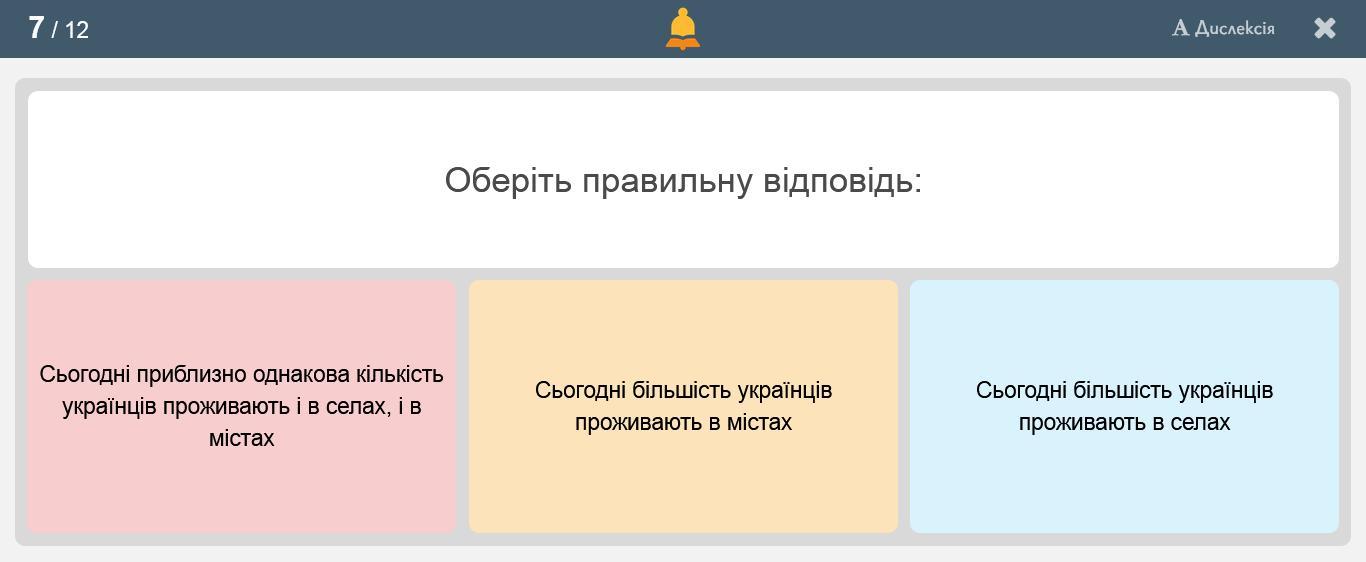Viewport: 1366px width, 562px height.
Task: Select answer about equal numbers in villages and cities
Action: pyautogui.click(x=242, y=406)
